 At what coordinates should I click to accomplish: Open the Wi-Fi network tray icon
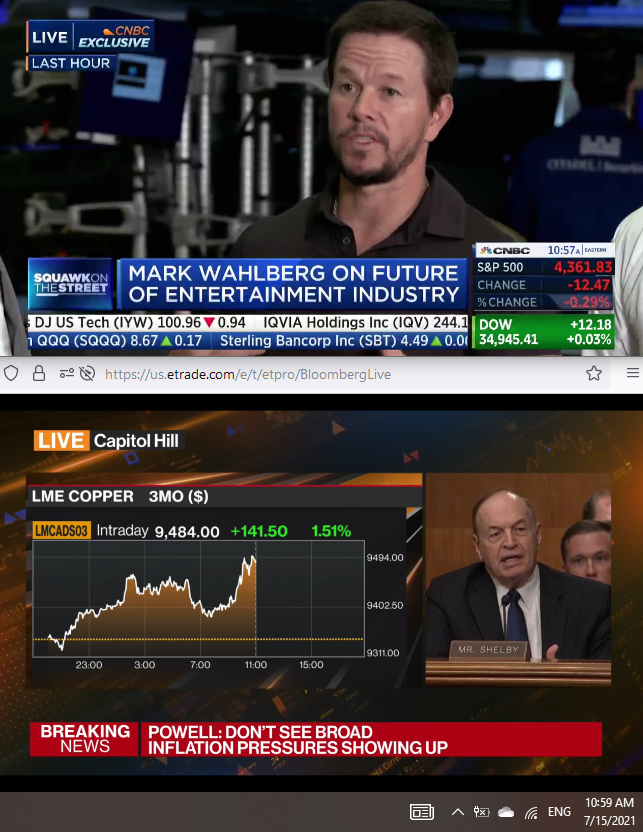pyautogui.click(x=531, y=812)
